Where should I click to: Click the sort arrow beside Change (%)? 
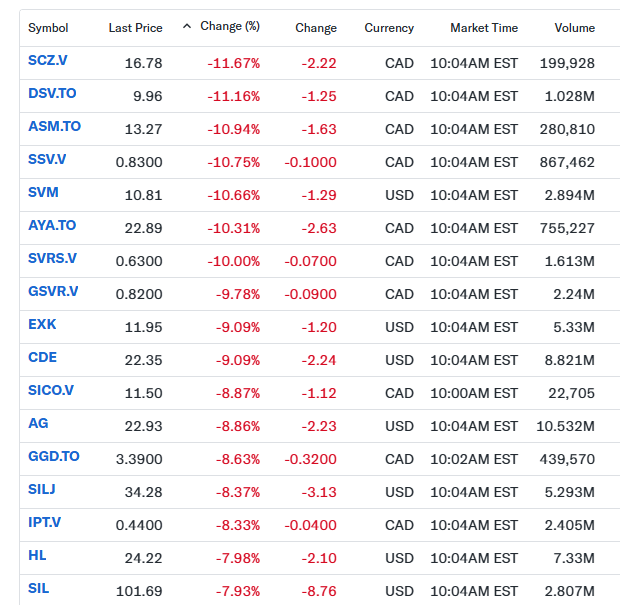(x=187, y=27)
